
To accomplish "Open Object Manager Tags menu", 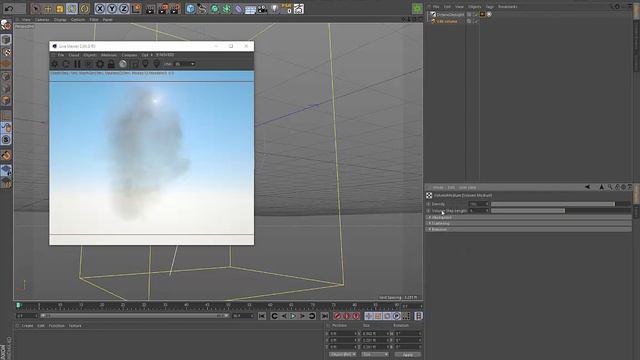I will (x=489, y=7).
